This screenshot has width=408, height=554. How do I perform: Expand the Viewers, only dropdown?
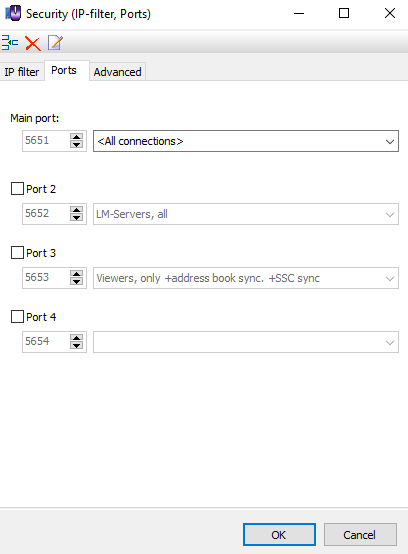click(246, 278)
